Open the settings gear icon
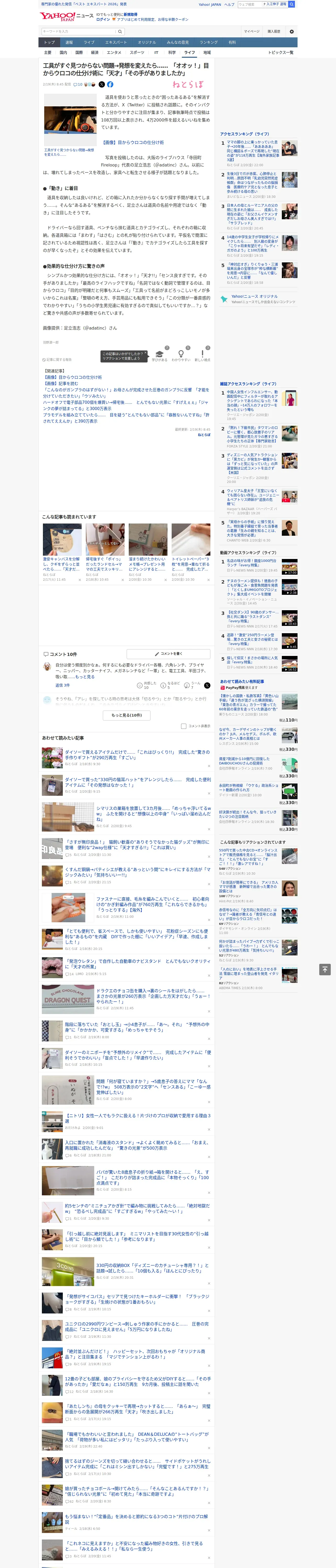Screen dimensions: 336x1568 pyautogui.click(x=292, y=31)
